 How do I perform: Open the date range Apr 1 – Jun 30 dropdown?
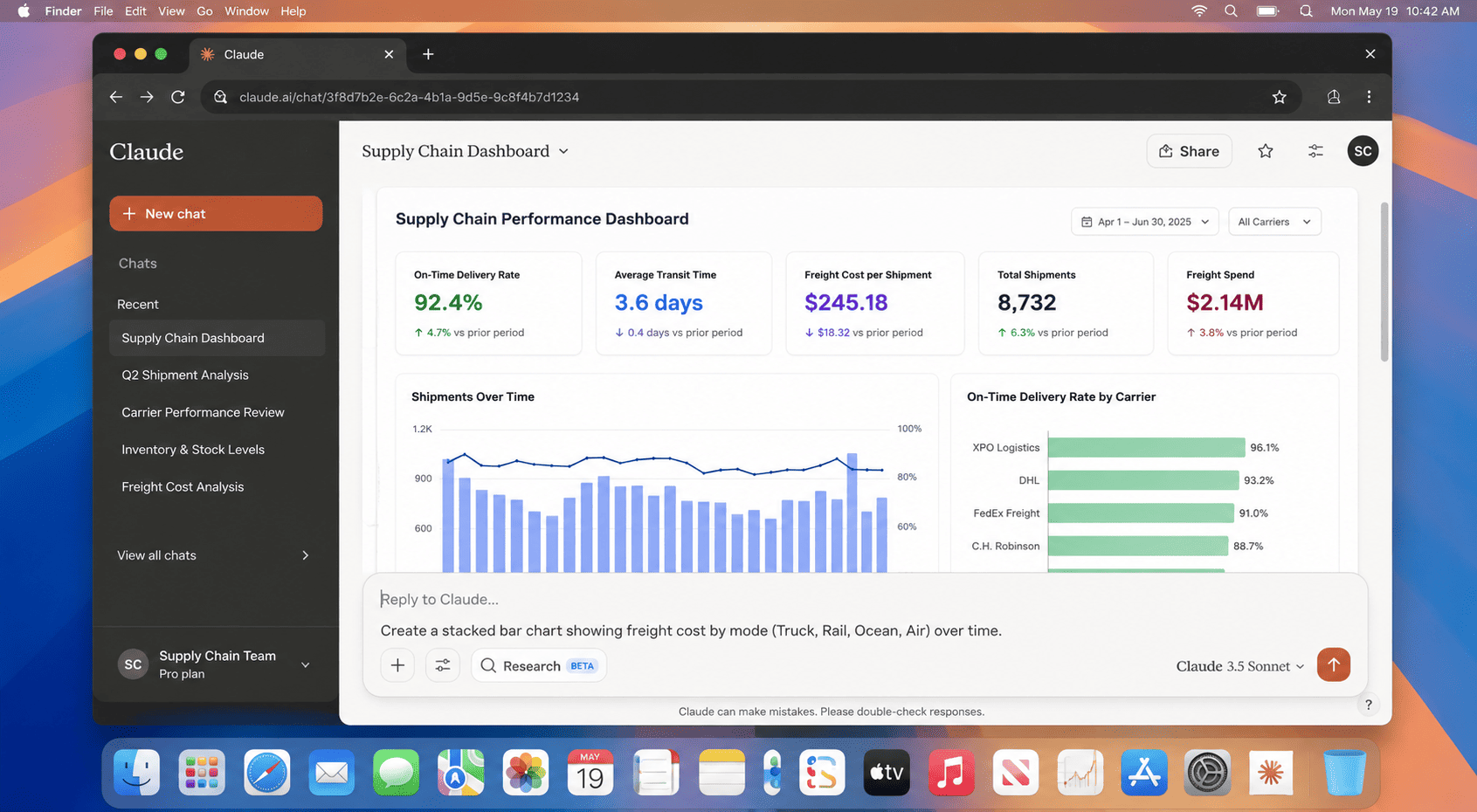pyautogui.click(x=1144, y=222)
